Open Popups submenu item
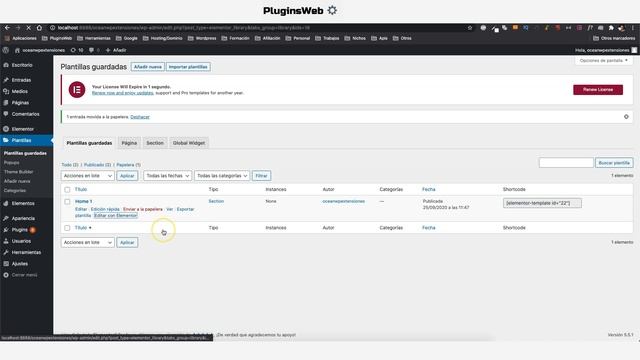The image size is (640, 360). [x=11, y=162]
